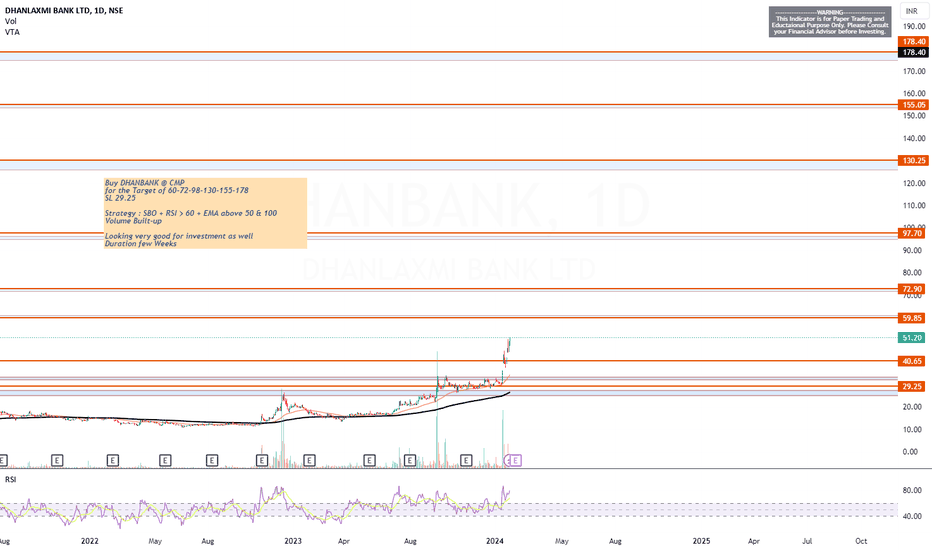The image size is (932, 550).
Task: Click the 2024 label on time axis
Action: click(x=495, y=541)
